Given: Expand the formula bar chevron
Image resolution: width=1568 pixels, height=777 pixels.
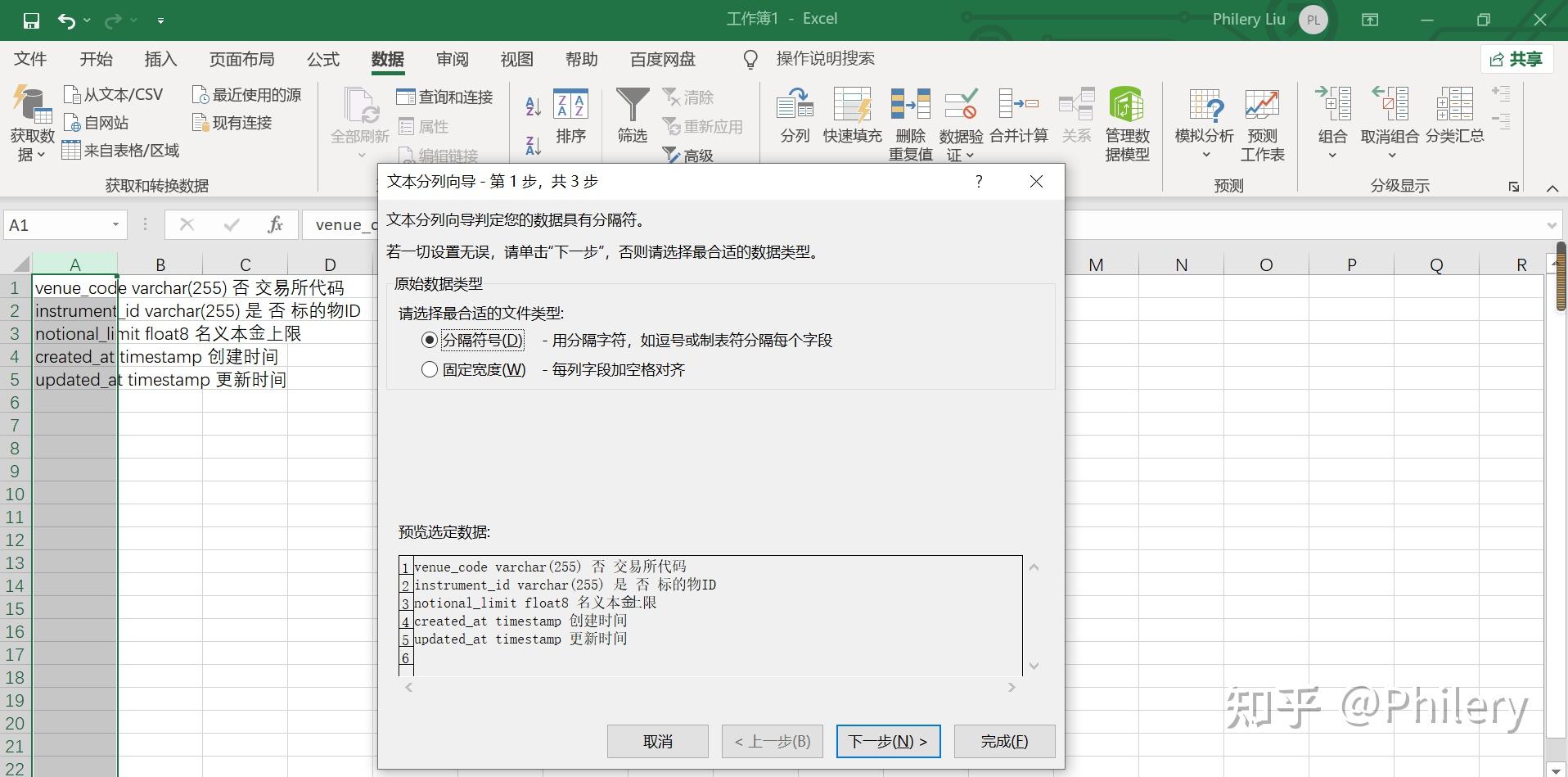Looking at the screenshot, I should 1552,225.
